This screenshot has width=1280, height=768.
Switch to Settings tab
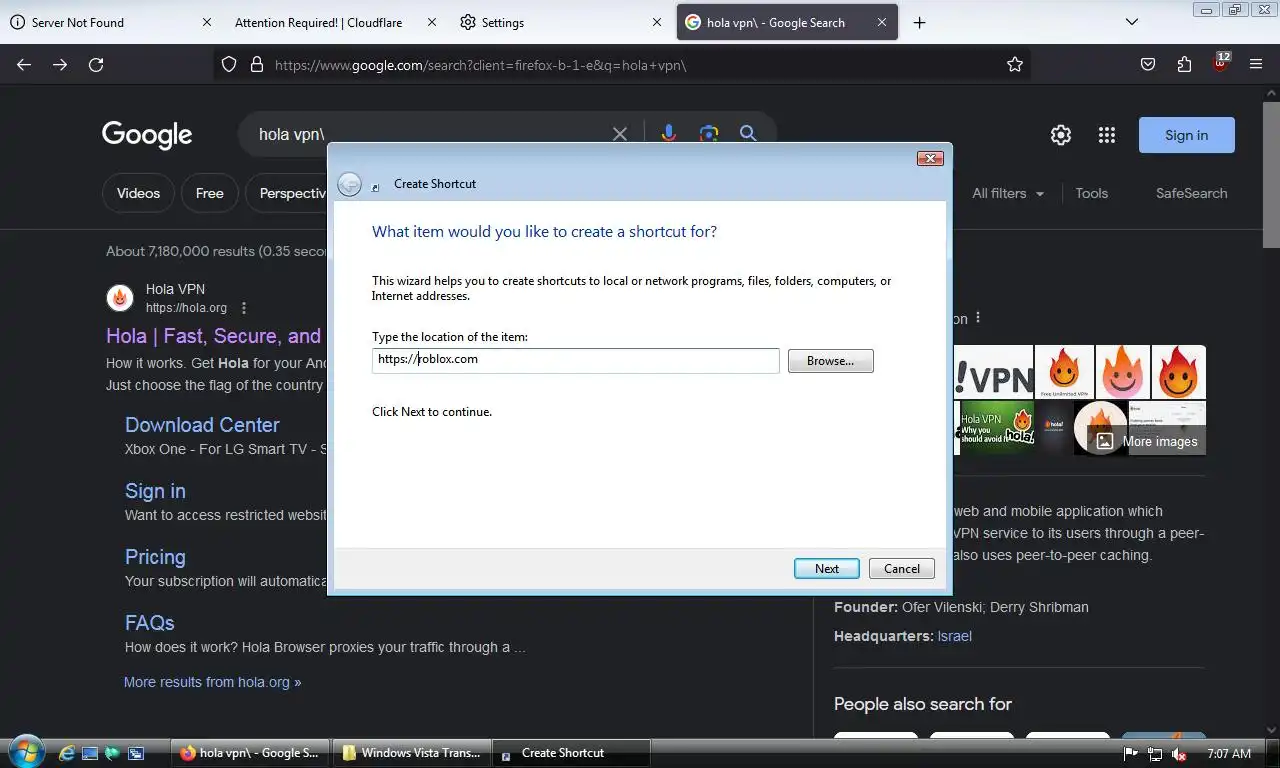[x=560, y=22]
